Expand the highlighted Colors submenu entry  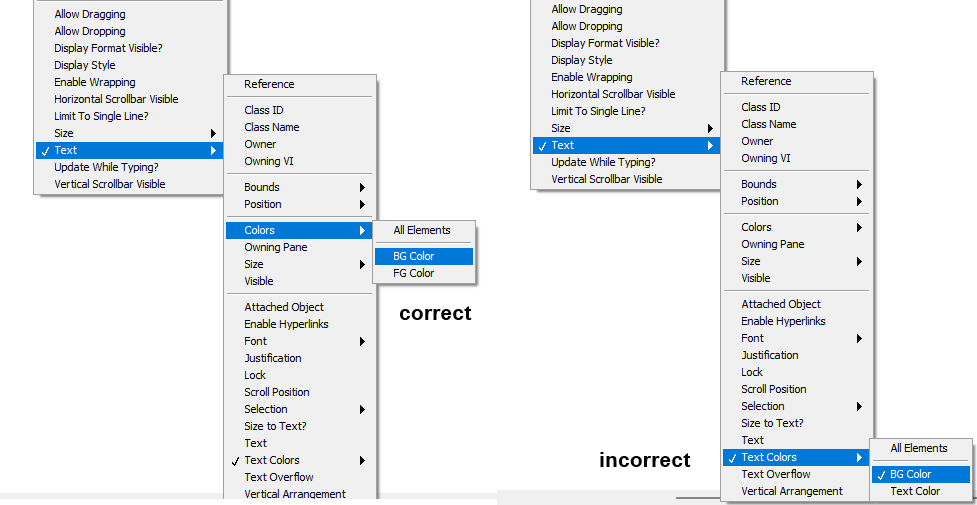pyautogui.click(x=258, y=230)
